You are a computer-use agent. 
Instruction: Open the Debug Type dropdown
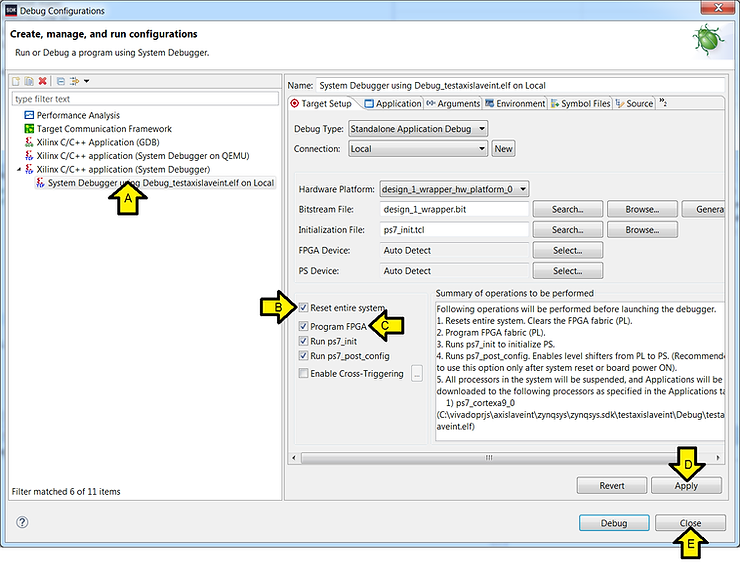click(418, 129)
